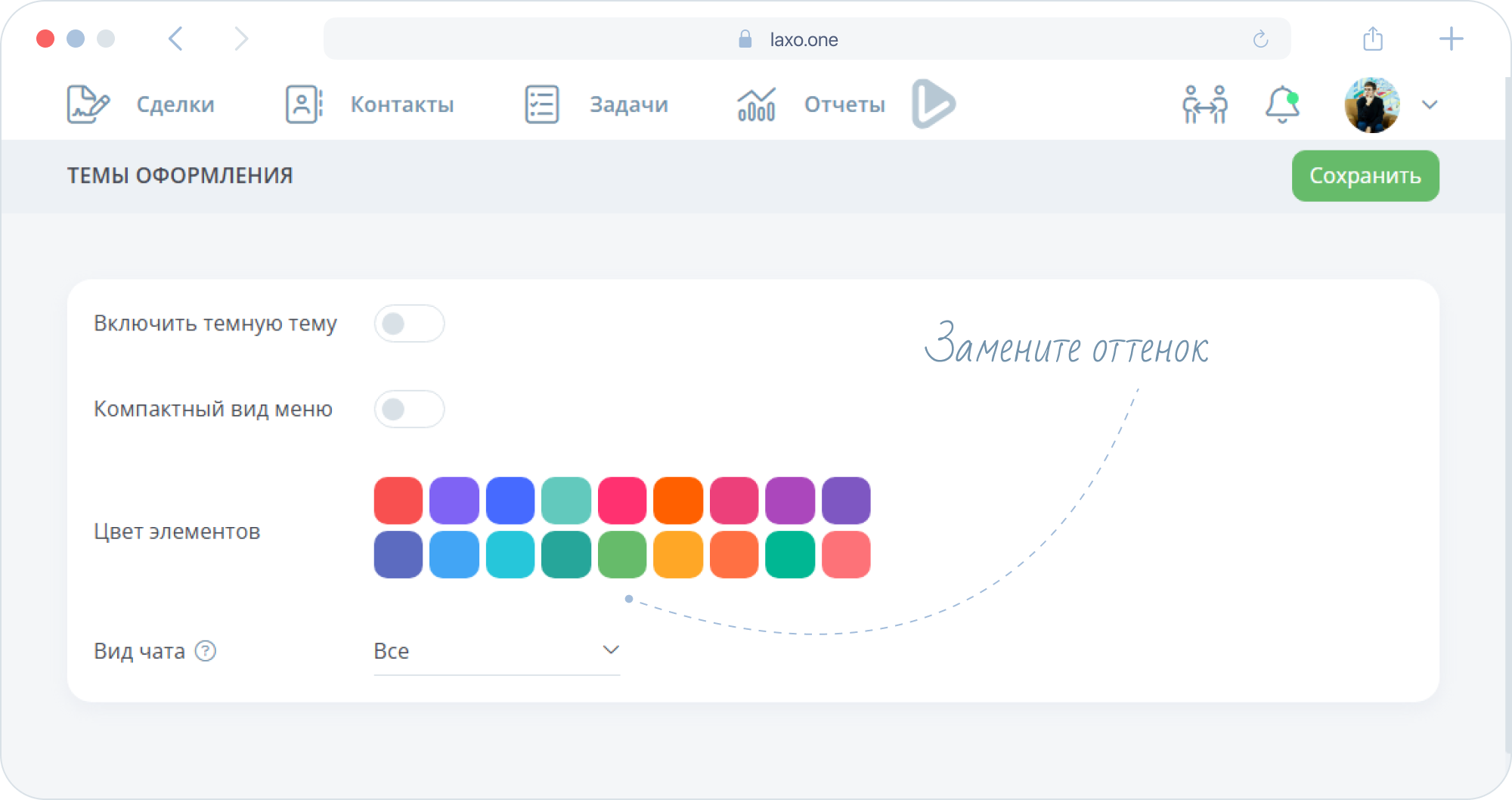Pick the bright orange color swatch
This screenshot has width=1512, height=800.
[678, 501]
